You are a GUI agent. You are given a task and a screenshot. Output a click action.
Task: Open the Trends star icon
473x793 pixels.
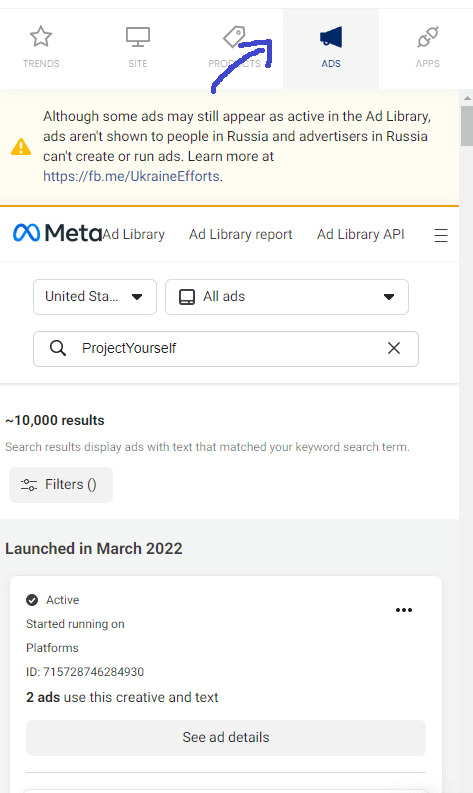click(x=41, y=36)
